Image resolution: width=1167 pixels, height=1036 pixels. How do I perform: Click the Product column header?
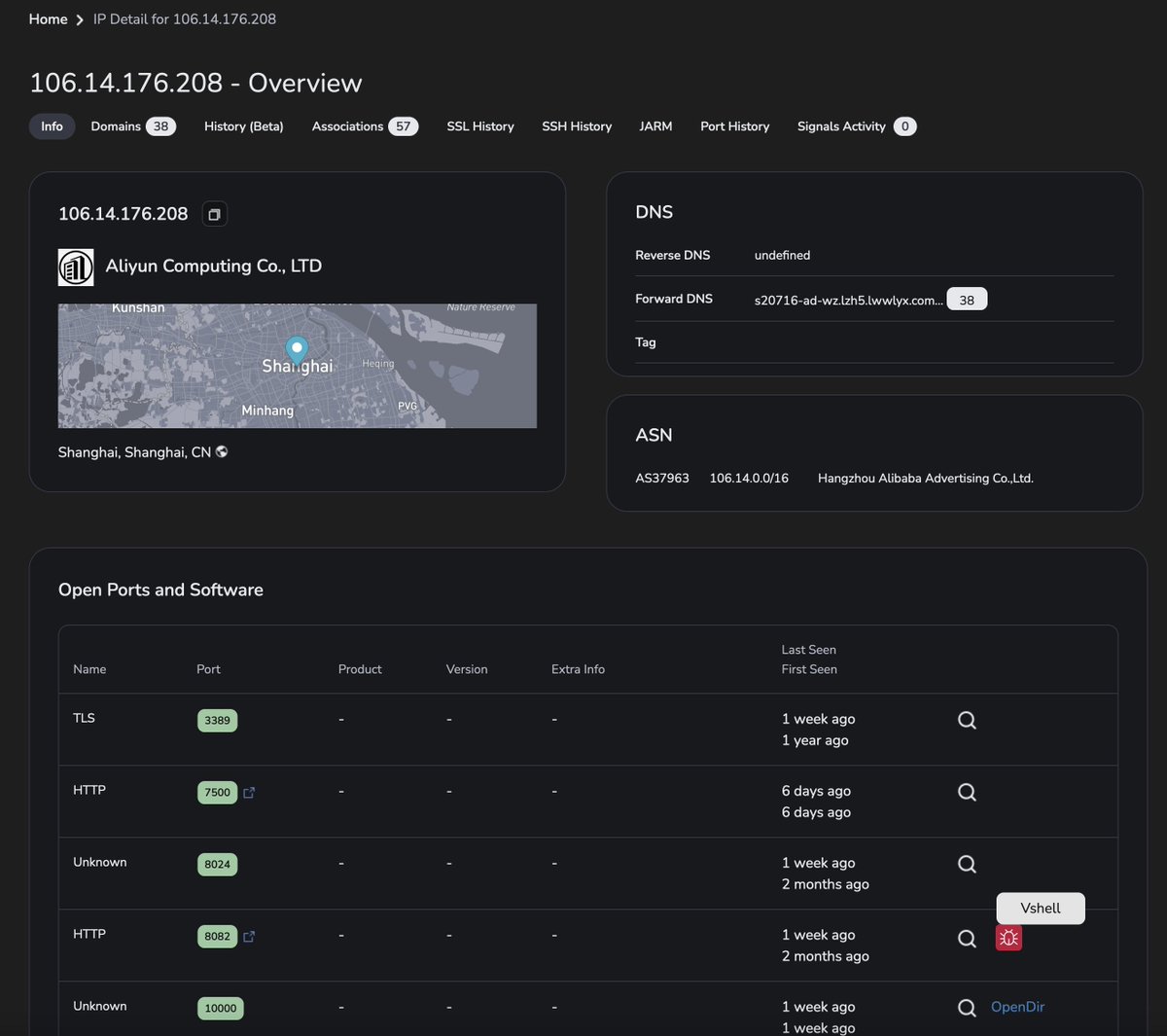click(x=360, y=669)
